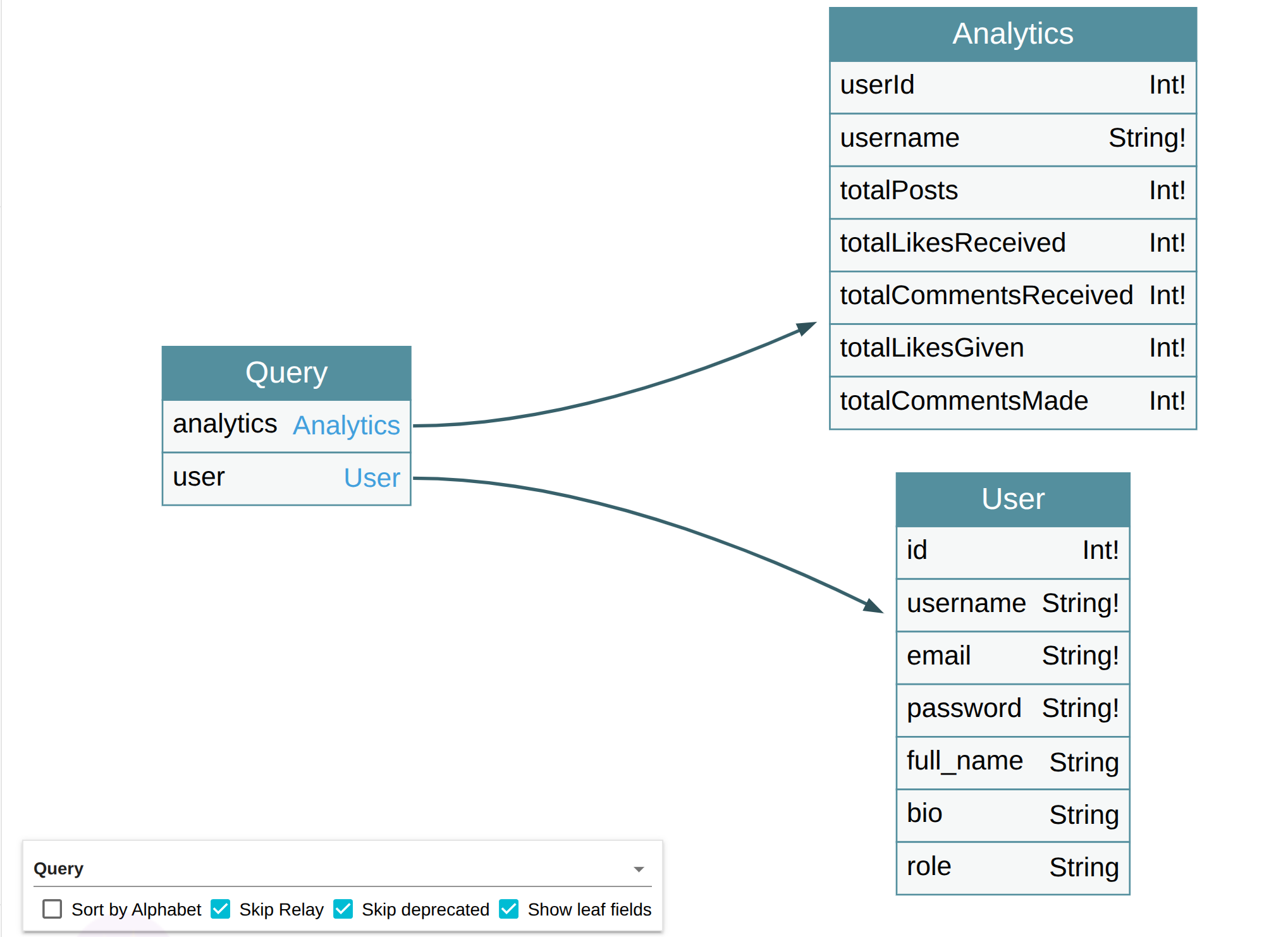Click the analytics field in Query node
The height and width of the screenshot is (937, 1288).
tap(224, 424)
